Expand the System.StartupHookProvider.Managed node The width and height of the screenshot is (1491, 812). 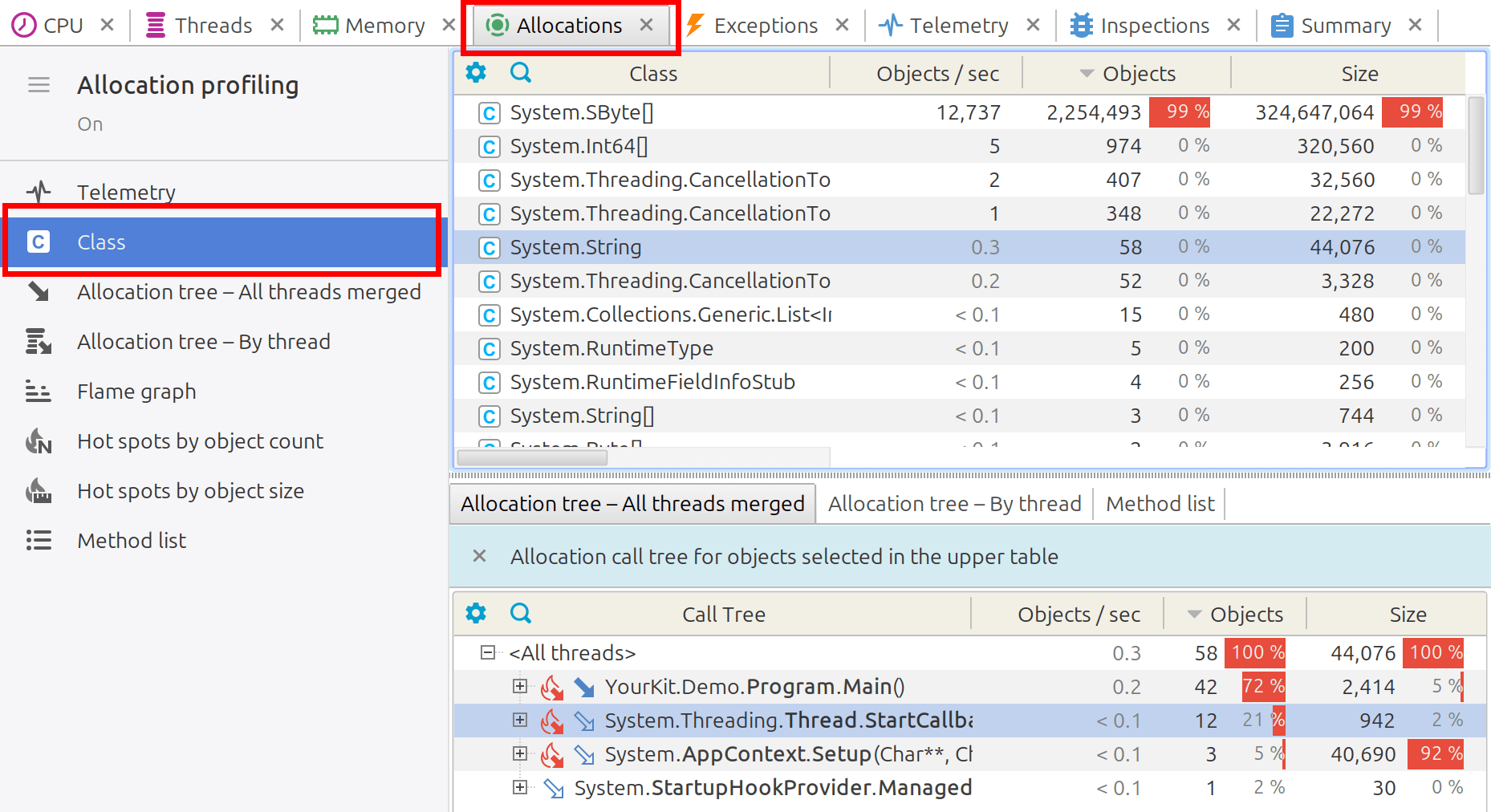520,787
